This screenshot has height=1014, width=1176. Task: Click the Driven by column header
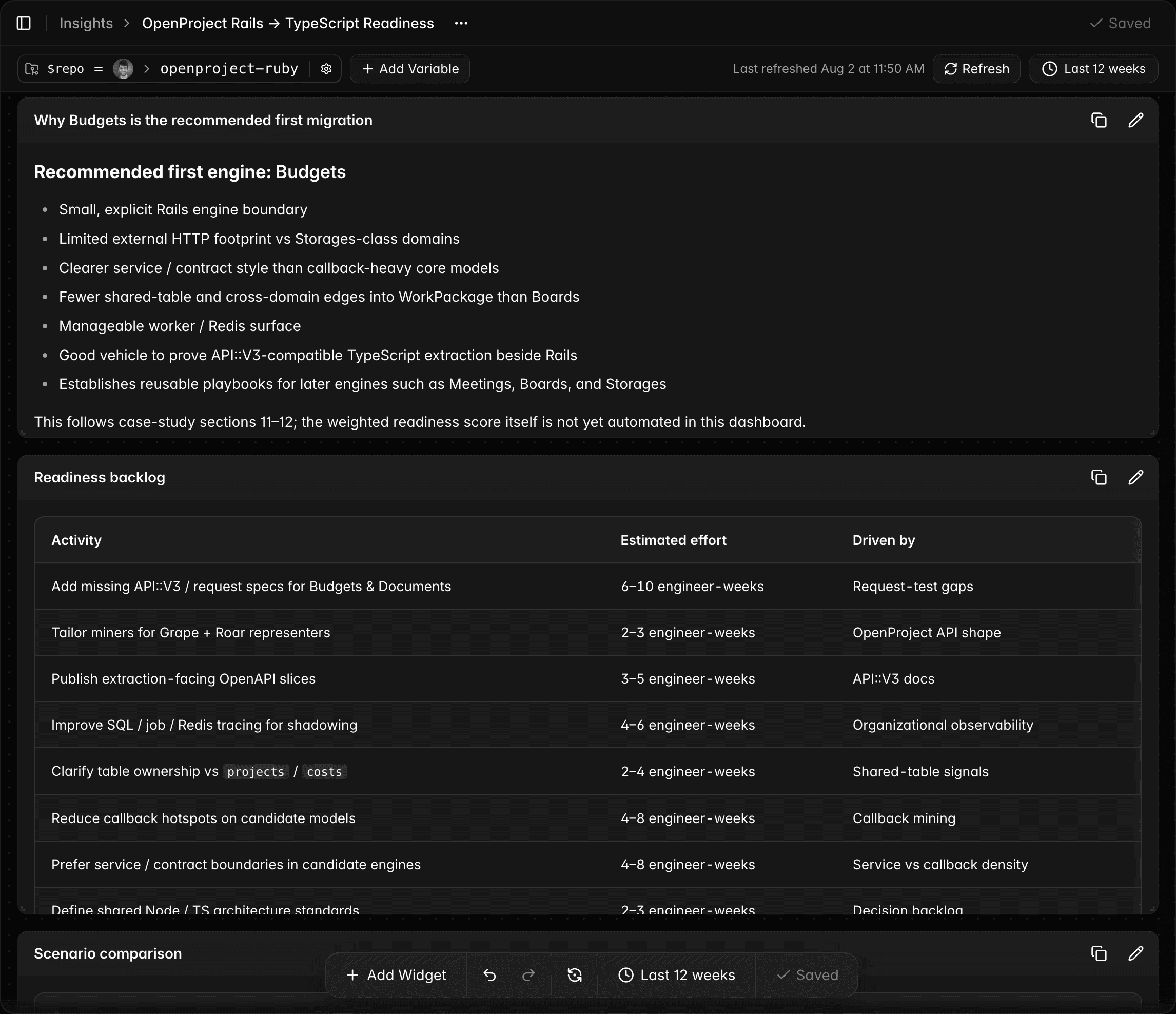[884, 540]
